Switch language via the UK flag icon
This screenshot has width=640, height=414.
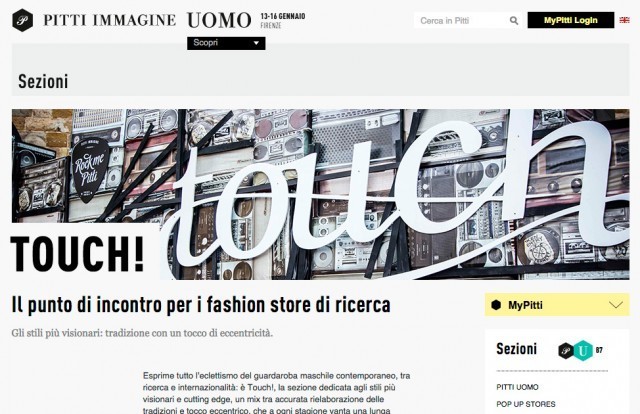(624, 20)
